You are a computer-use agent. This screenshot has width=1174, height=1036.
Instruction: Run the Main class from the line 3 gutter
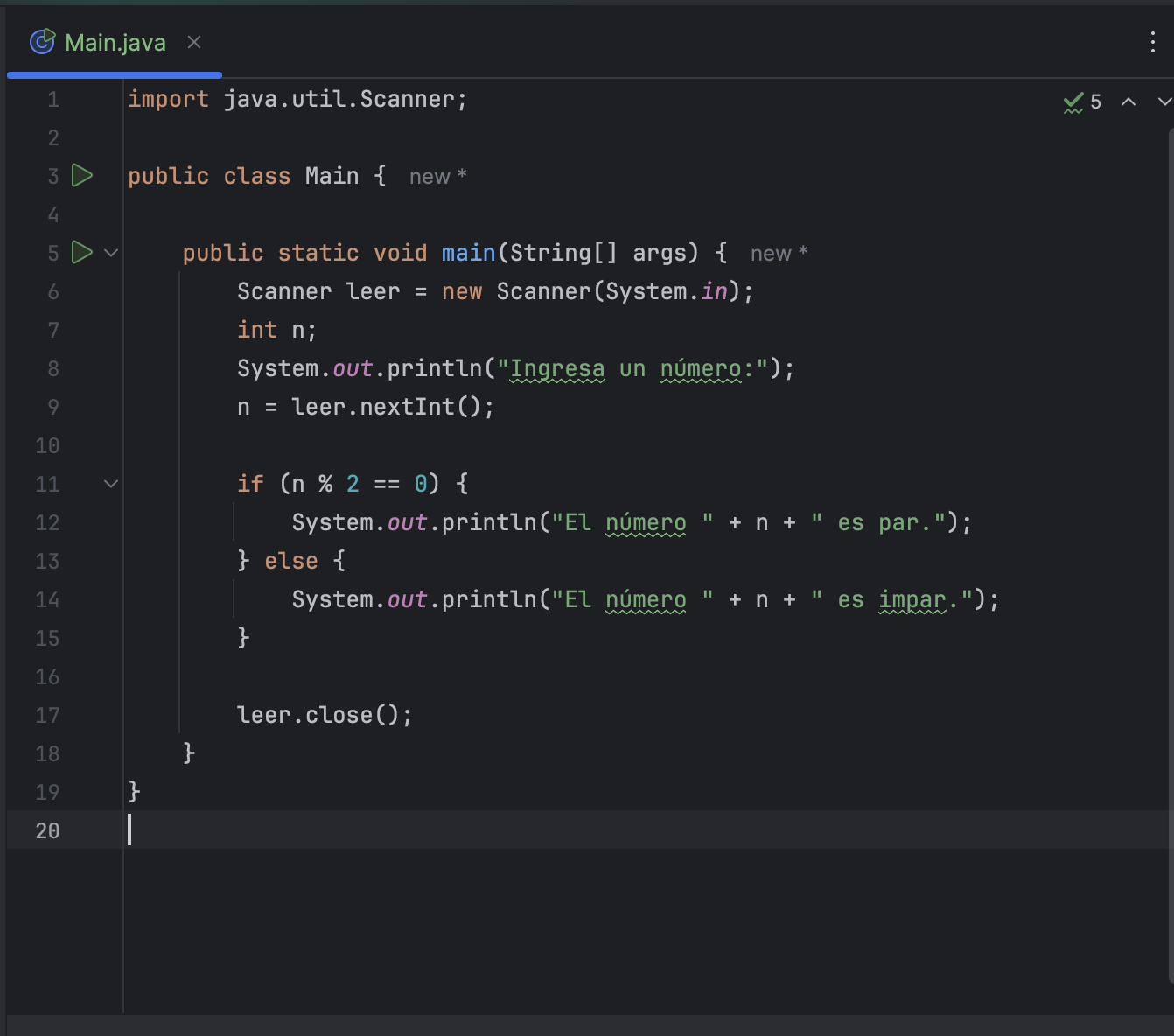[82, 175]
